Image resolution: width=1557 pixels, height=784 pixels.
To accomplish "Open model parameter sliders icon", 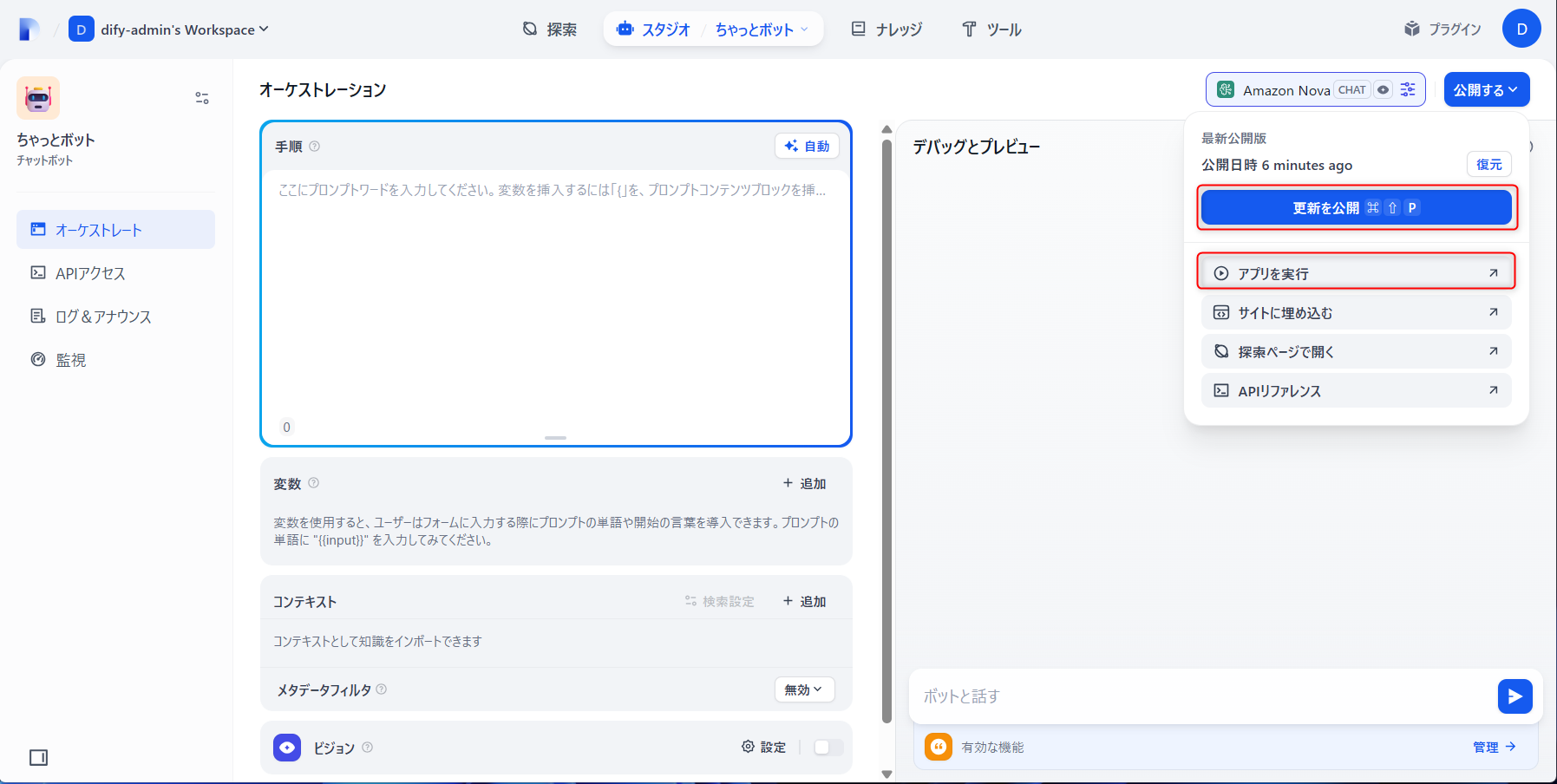I will pos(1408,89).
